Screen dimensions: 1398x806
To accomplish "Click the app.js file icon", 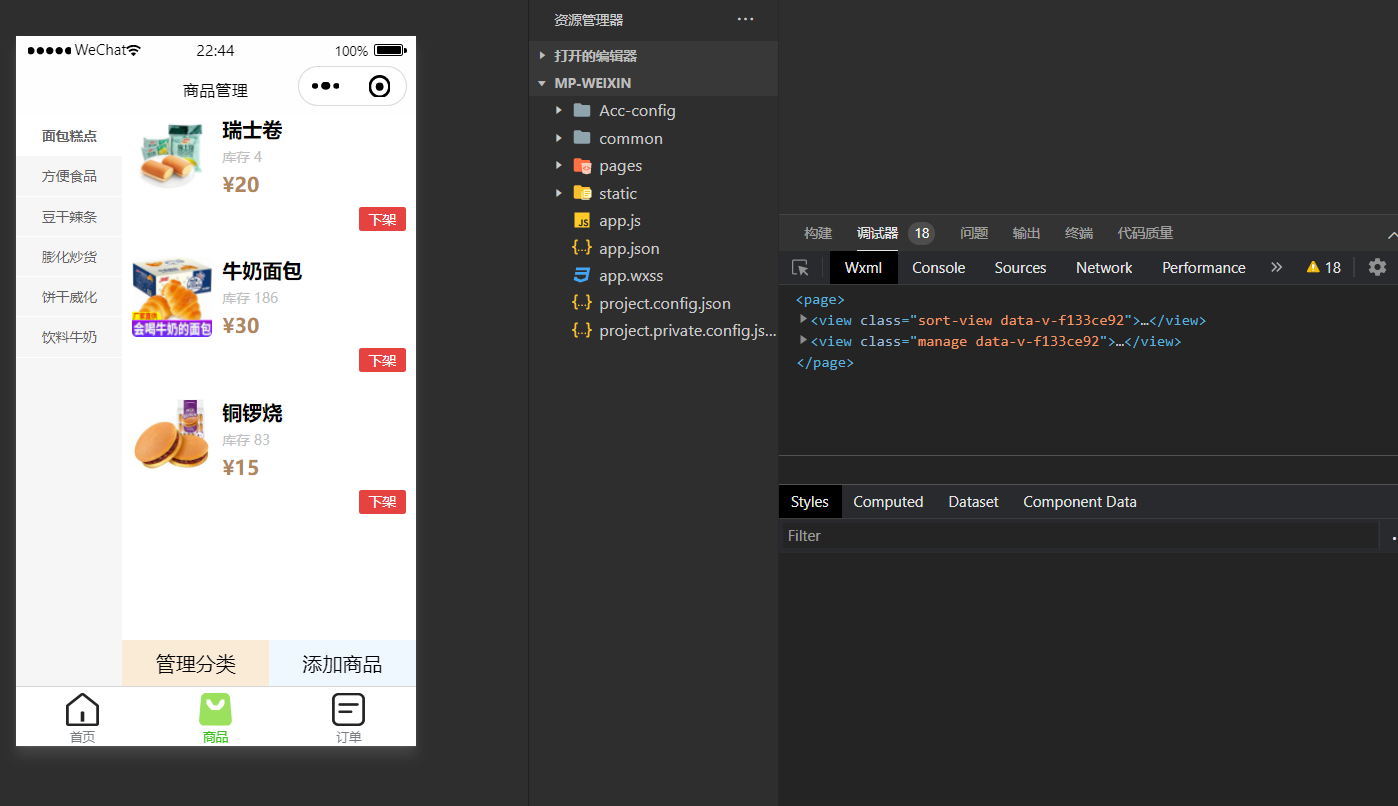I will pyautogui.click(x=582, y=220).
